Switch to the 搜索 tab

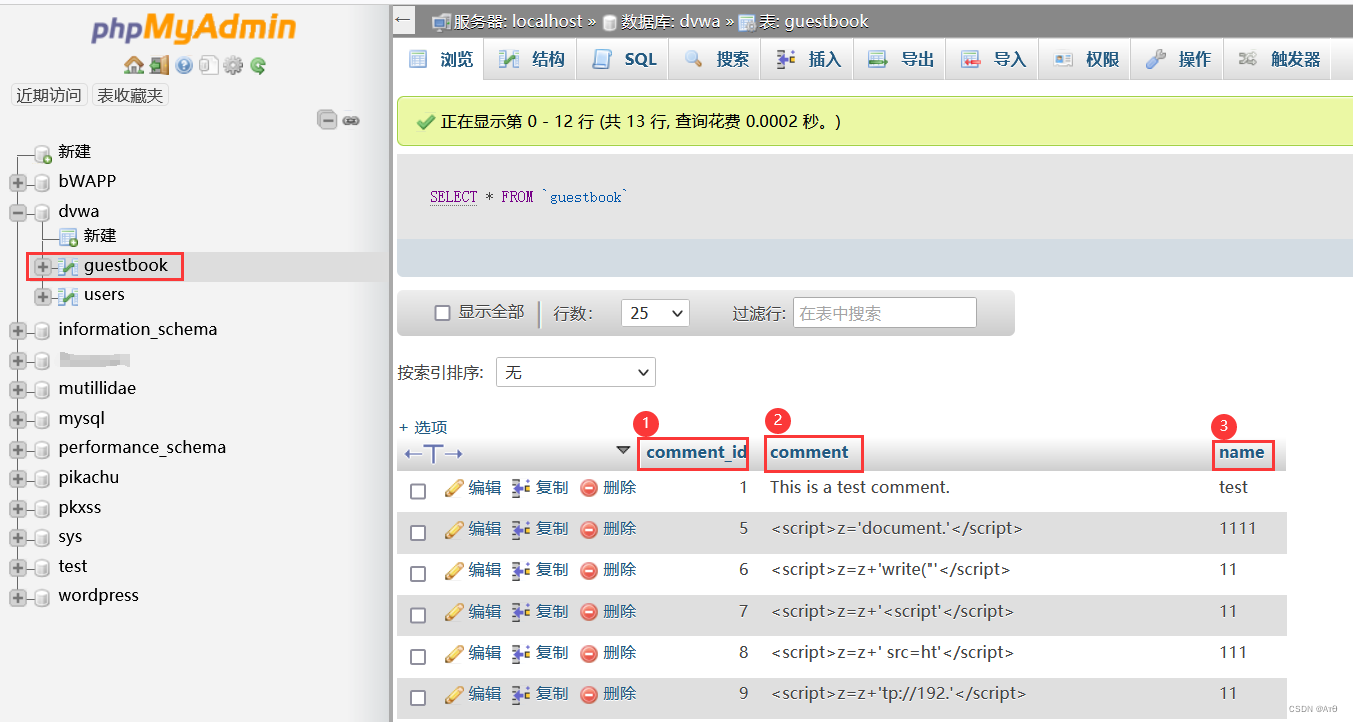point(716,59)
